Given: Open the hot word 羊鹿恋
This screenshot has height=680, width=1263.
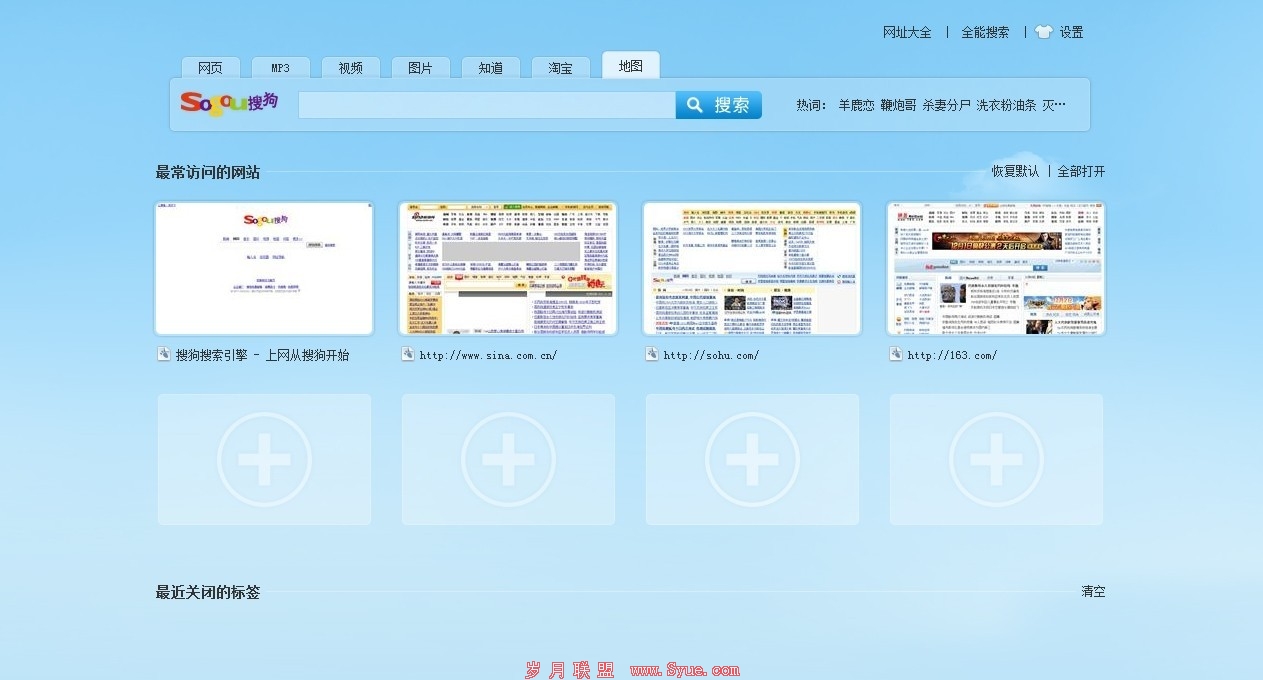Looking at the screenshot, I should (x=855, y=104).
